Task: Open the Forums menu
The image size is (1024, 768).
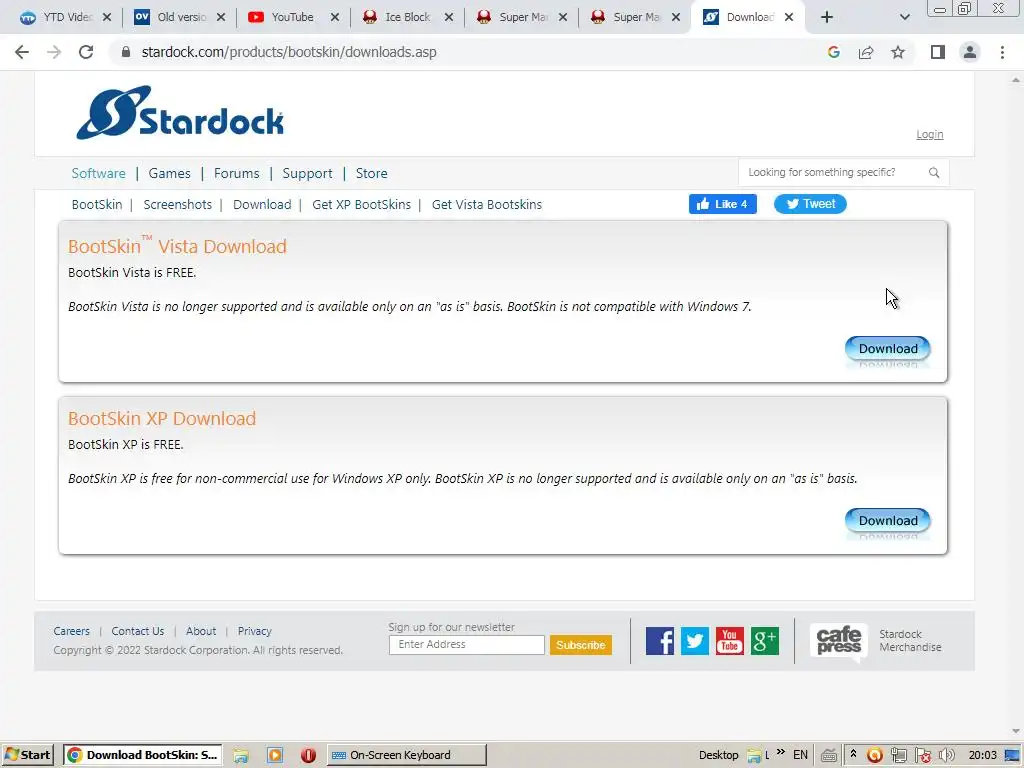Action: click(x=236, y=173)
